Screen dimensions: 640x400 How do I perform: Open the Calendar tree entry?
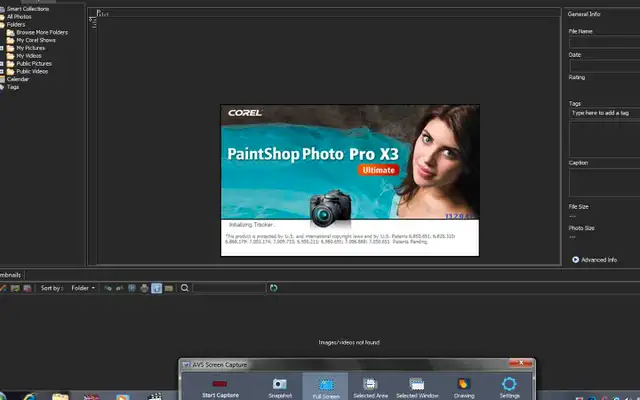[18, 79]
